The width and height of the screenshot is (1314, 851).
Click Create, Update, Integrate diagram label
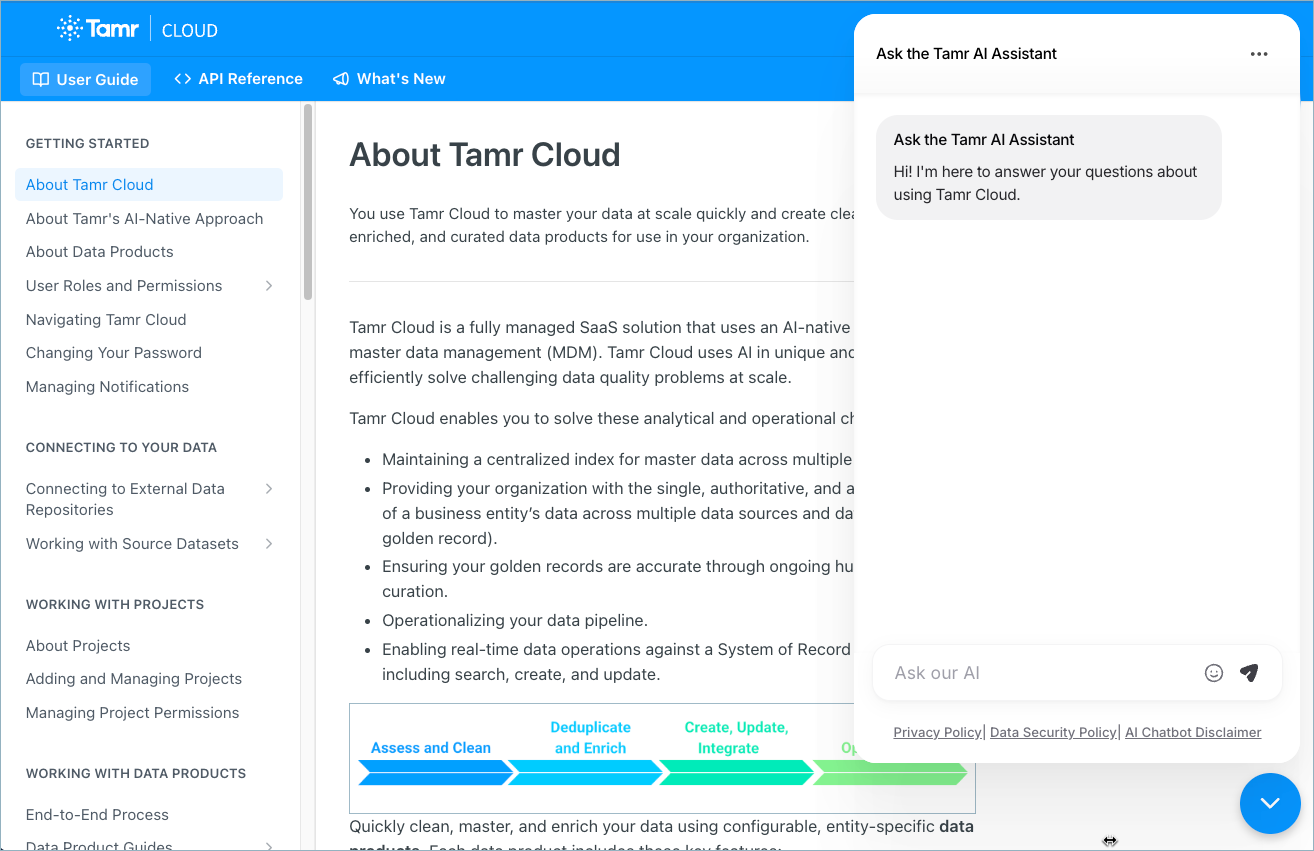[x=736, y=738]
